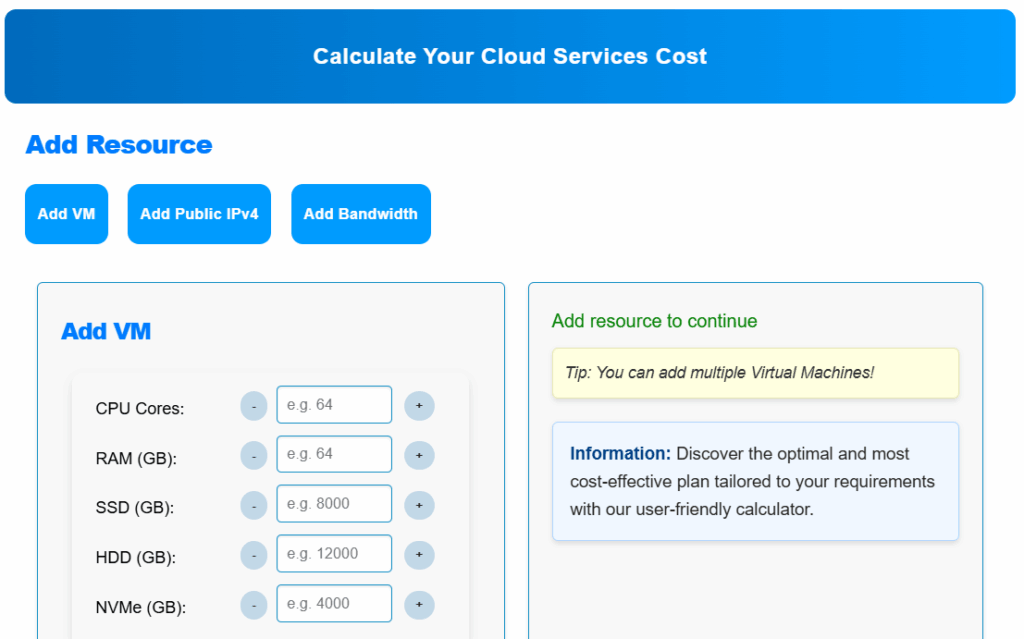Decrease RAM using the minus control
This screenshot has height=639, width=1024.
click(253, 454)
